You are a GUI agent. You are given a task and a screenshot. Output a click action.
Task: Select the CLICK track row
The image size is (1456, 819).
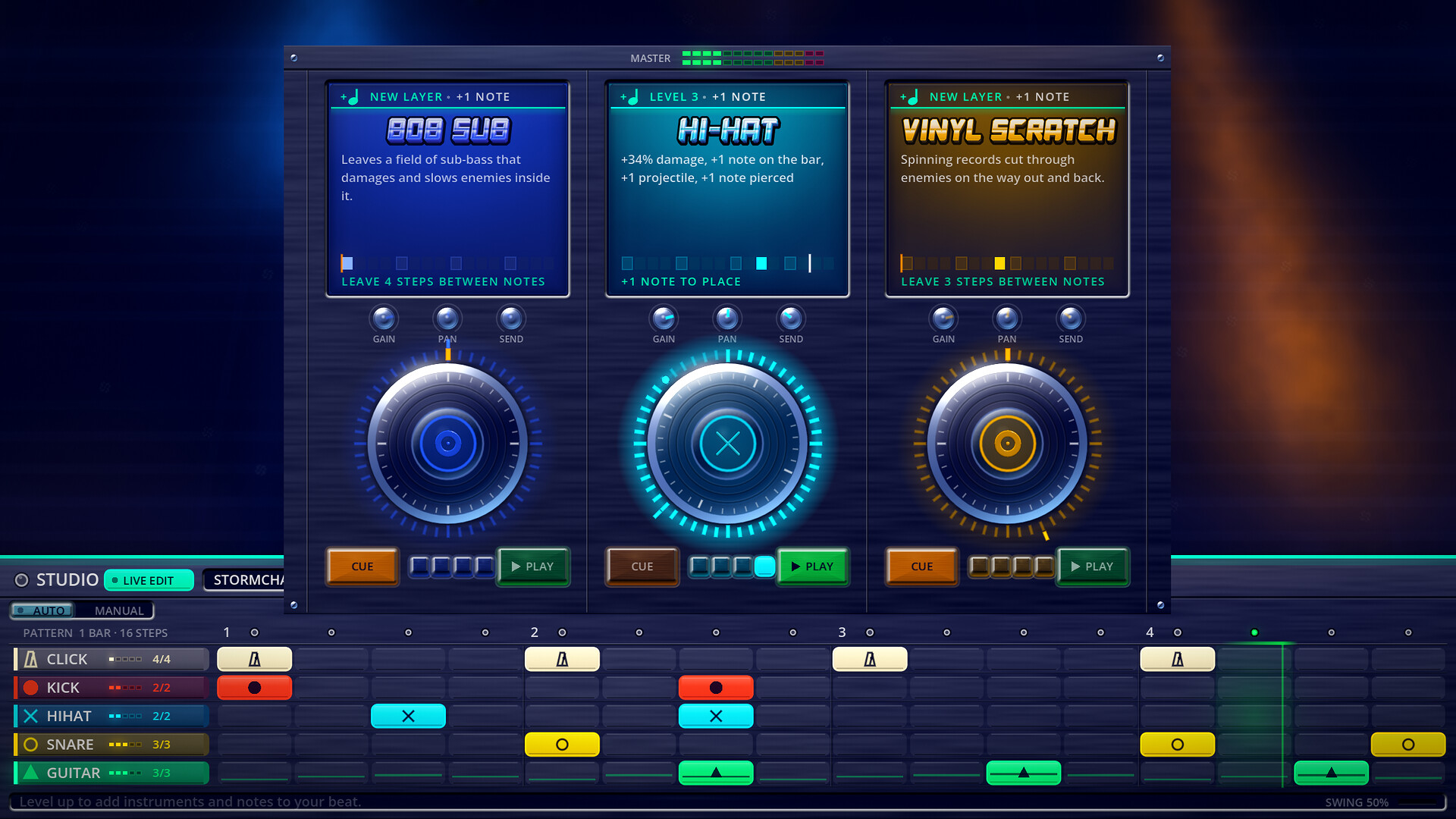click(111, 659)
